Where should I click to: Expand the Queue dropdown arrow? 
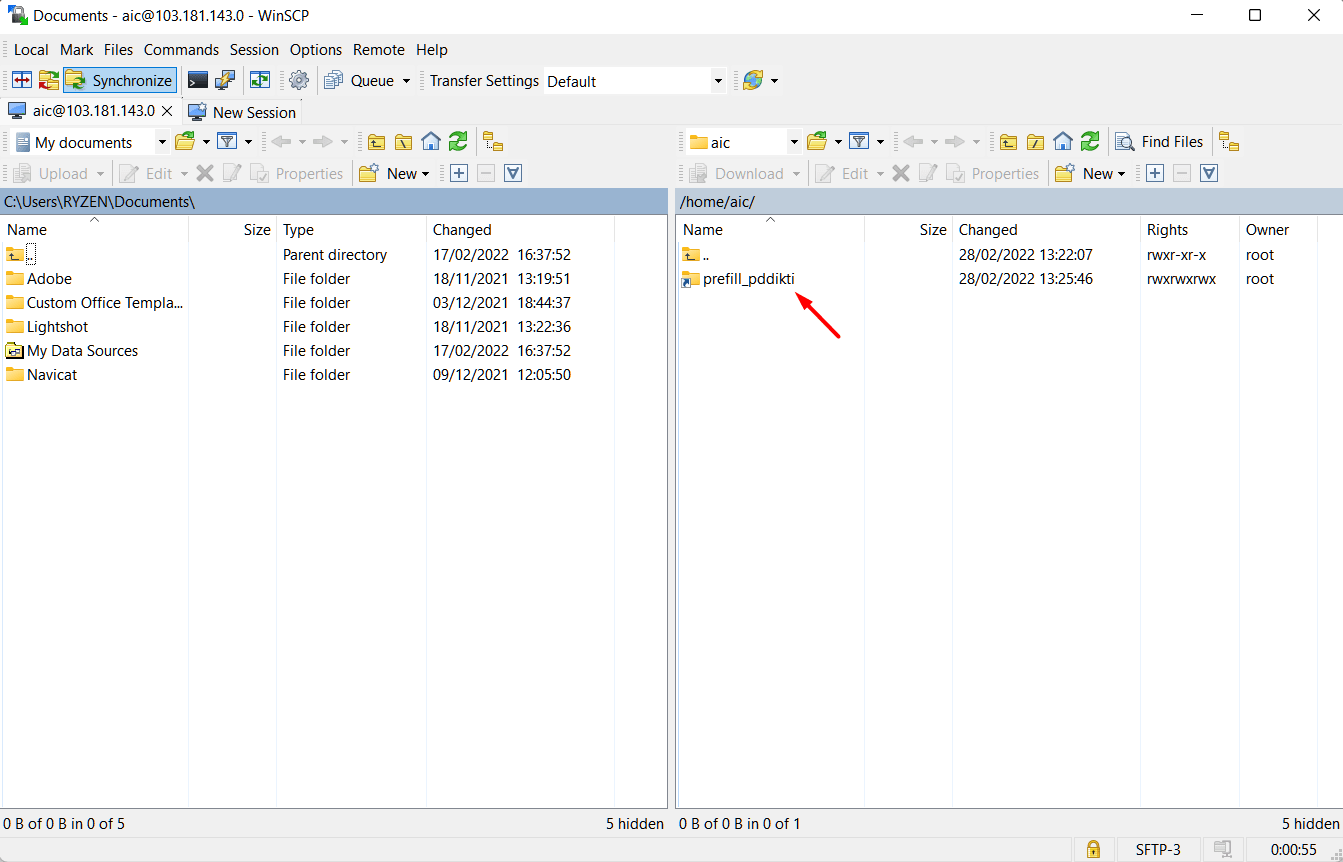tap(407, 81)
